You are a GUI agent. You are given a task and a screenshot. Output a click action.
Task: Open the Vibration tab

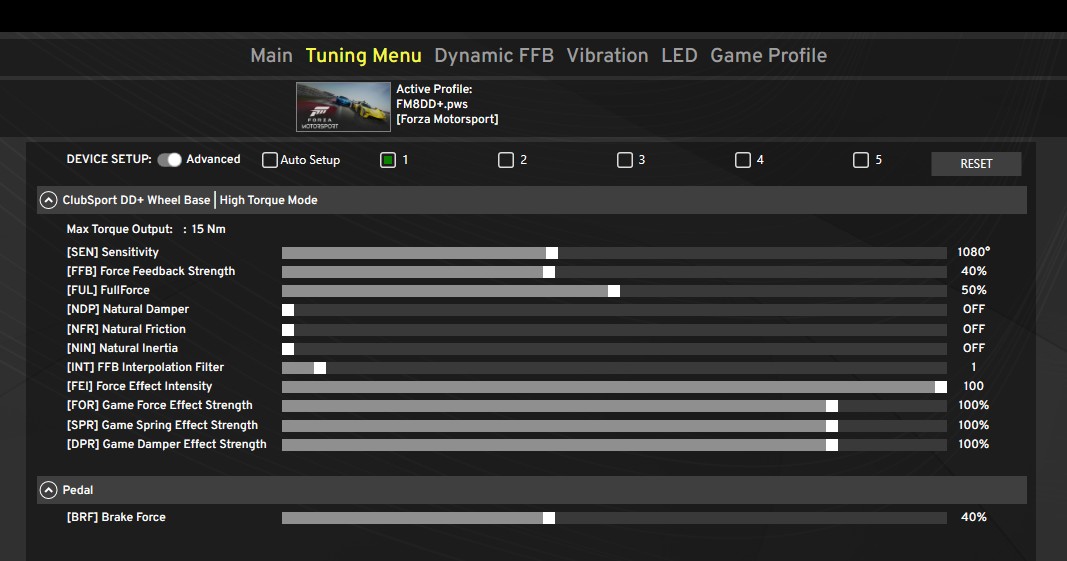point(607,56)
